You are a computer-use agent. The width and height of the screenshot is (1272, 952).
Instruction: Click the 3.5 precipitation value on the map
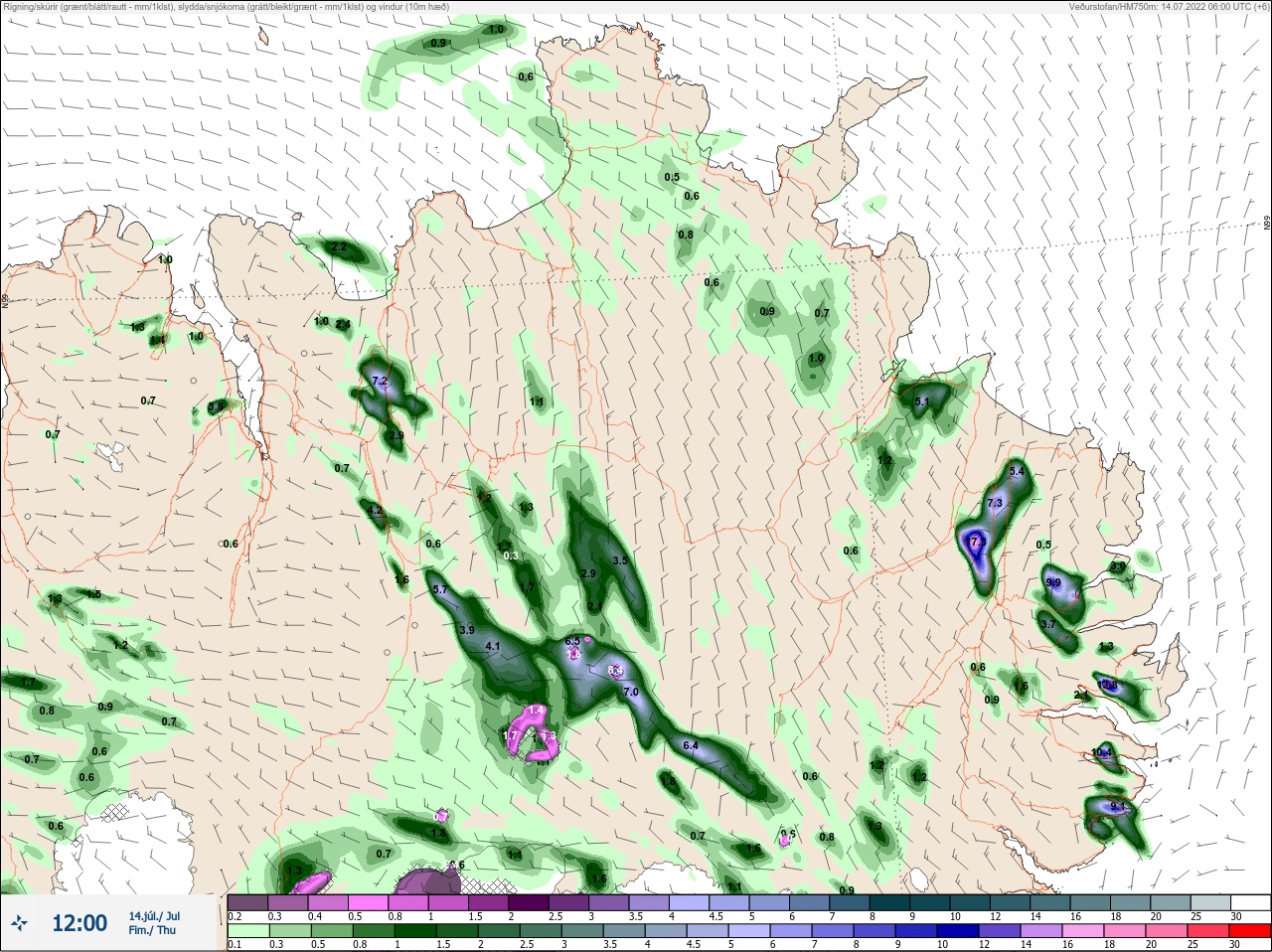tap(620, 561)
